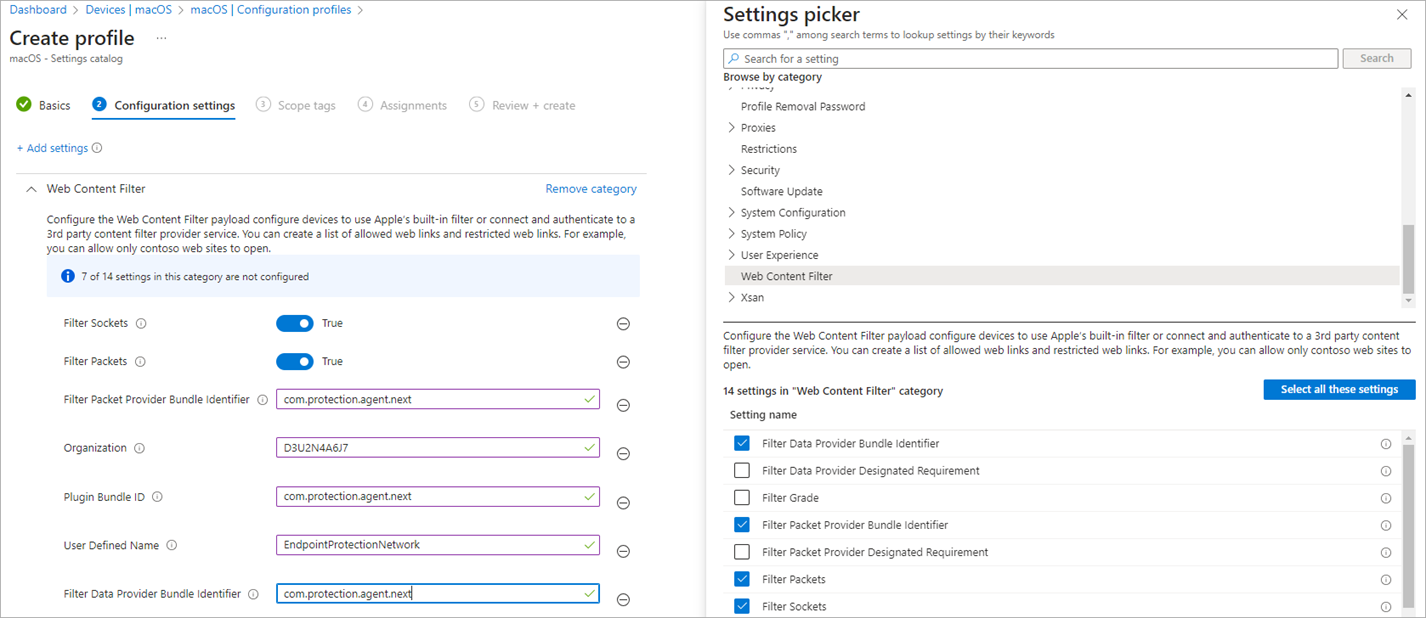
Task: Expand the Security category
Action: (733, 169)
